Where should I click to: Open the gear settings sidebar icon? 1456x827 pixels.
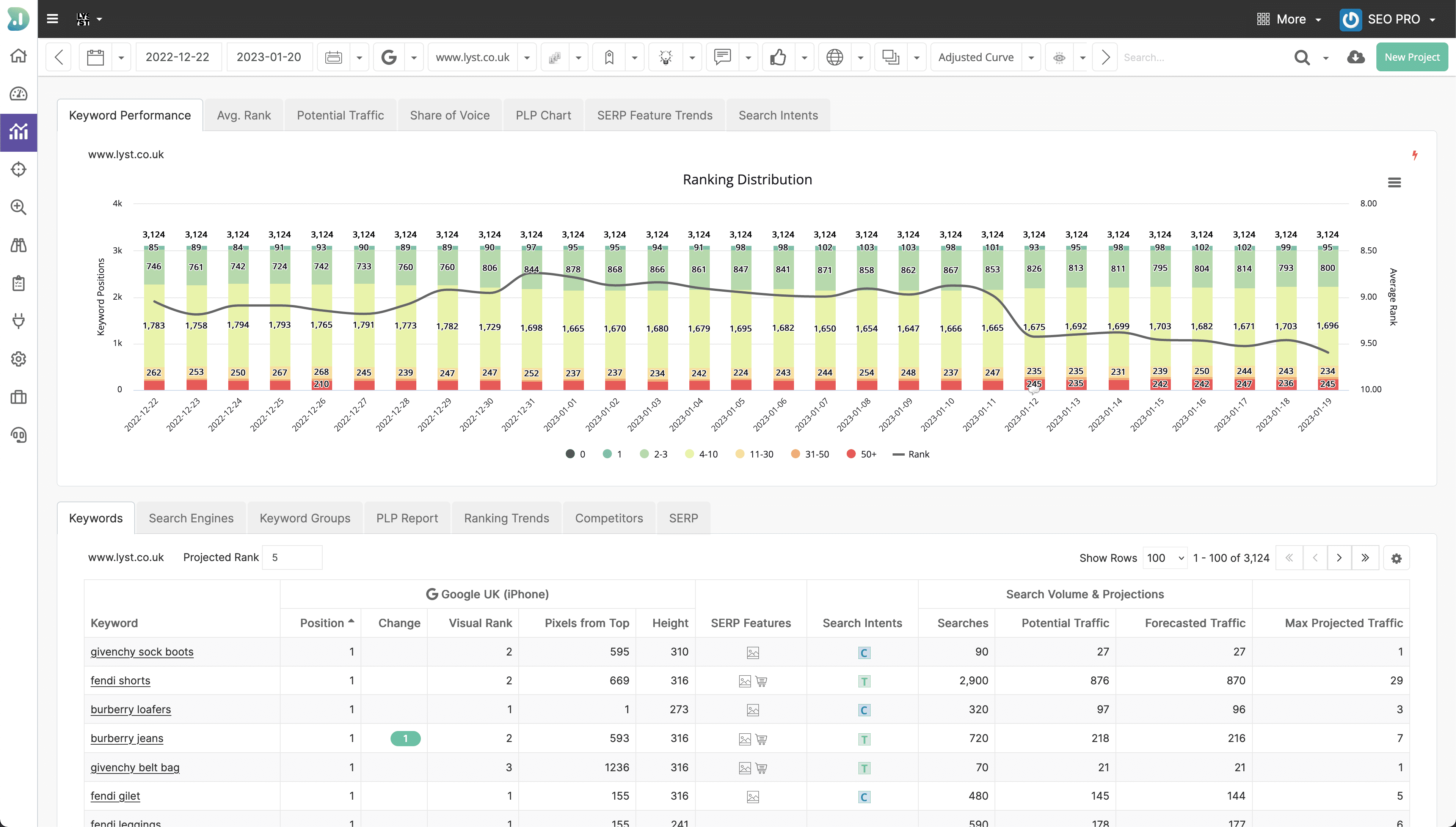tap(19, 359)
